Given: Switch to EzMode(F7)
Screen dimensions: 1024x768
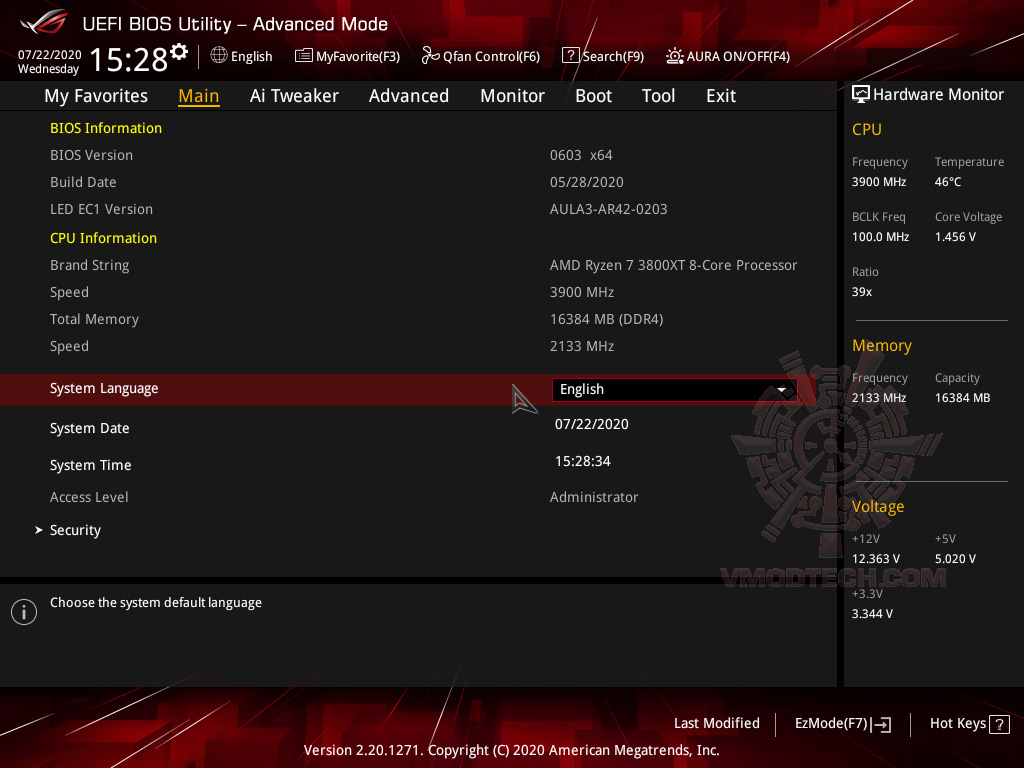Looking at the screenshot, I should [x=842, y=723].
